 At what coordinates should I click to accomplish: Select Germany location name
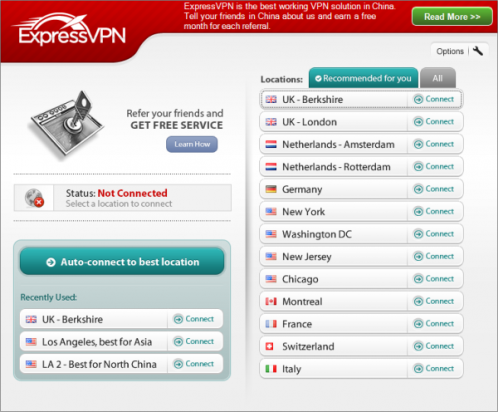(302, 190)
